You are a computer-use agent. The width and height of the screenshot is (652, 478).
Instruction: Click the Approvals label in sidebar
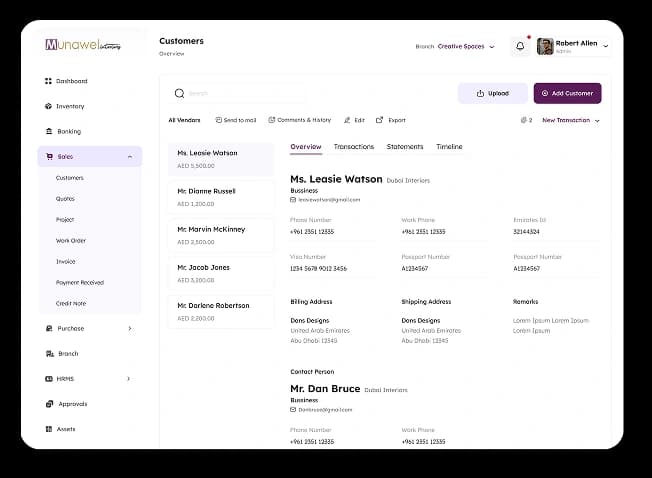click(73, 404)
